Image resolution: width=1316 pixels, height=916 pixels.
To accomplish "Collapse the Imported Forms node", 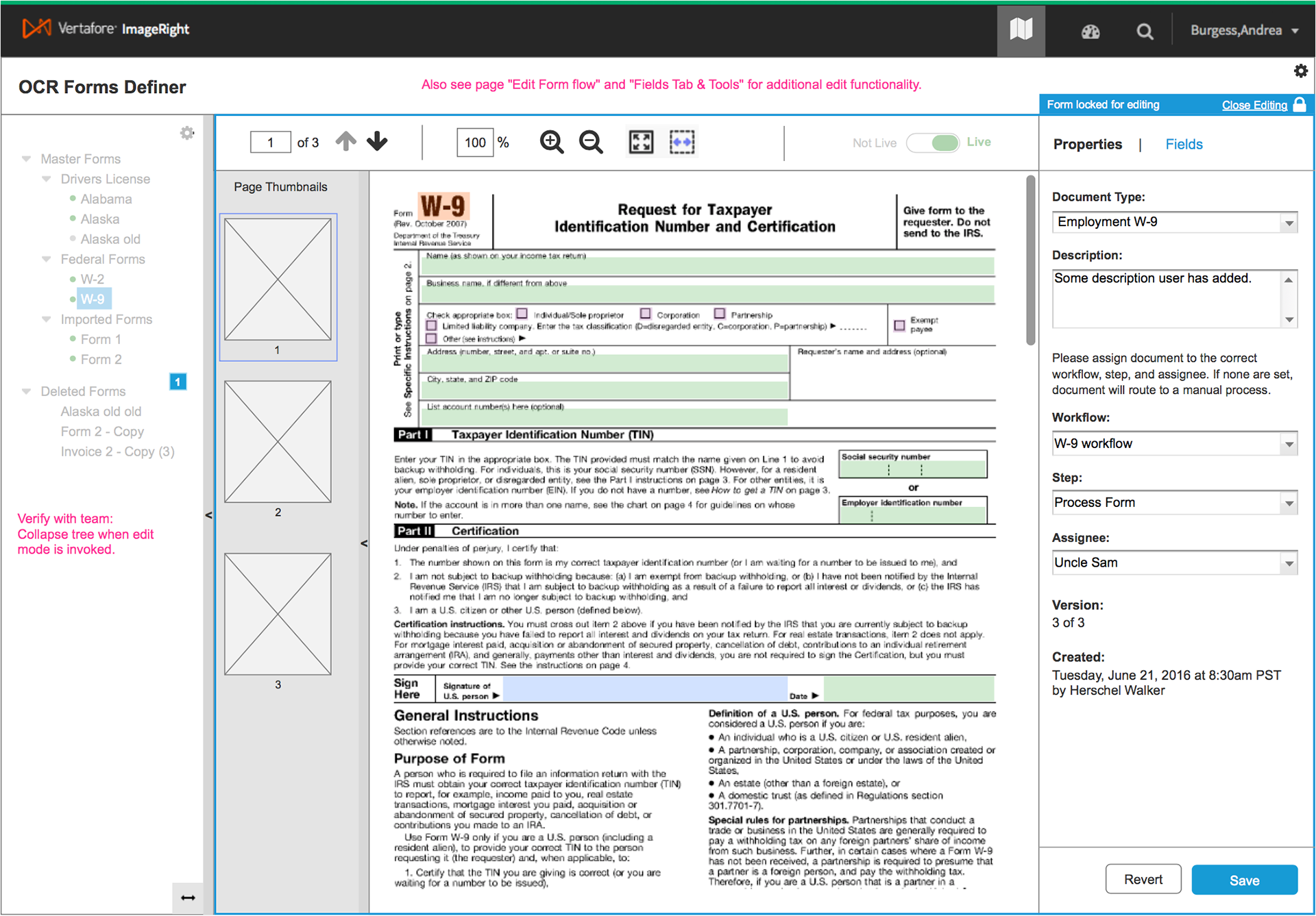I will [x=46, y=319].
